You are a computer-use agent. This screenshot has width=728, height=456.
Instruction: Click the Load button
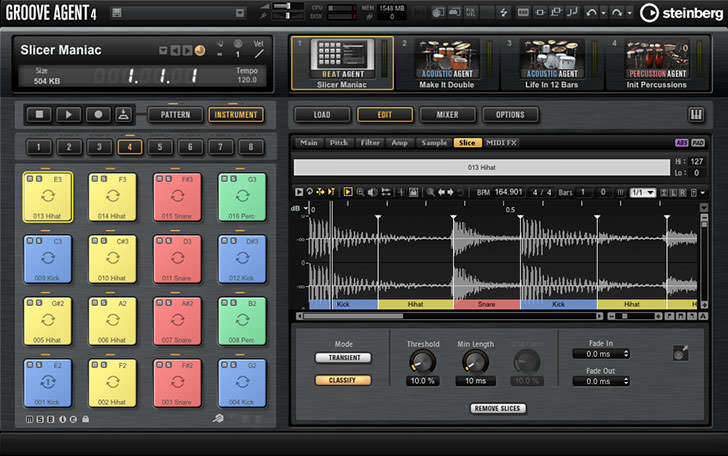(x=322, y=115)
